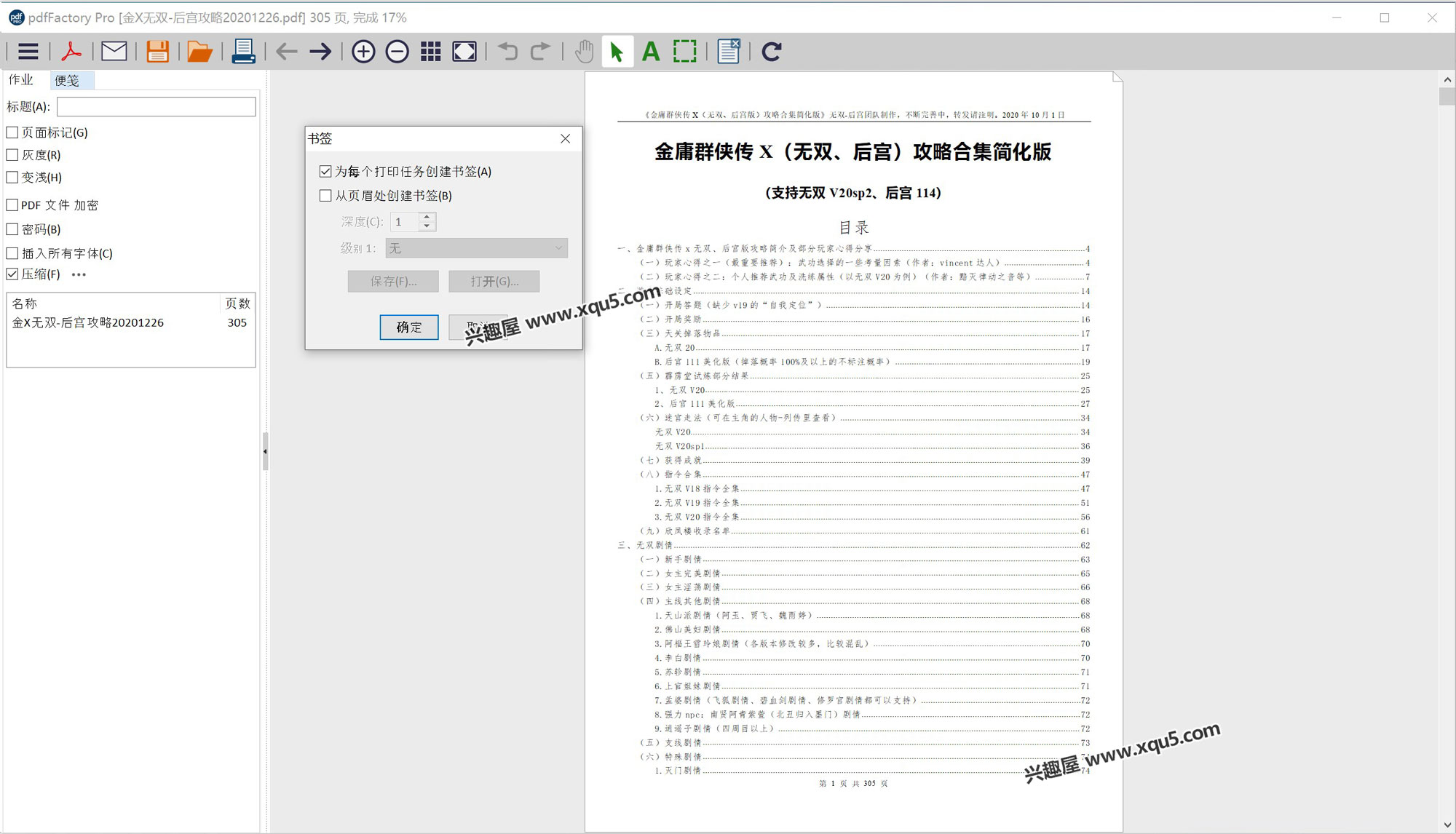Image resolution: width=1456 pixels, height=834 pixels.
Task: Click scrollbar down arrow
Action: click(1447, 825)
